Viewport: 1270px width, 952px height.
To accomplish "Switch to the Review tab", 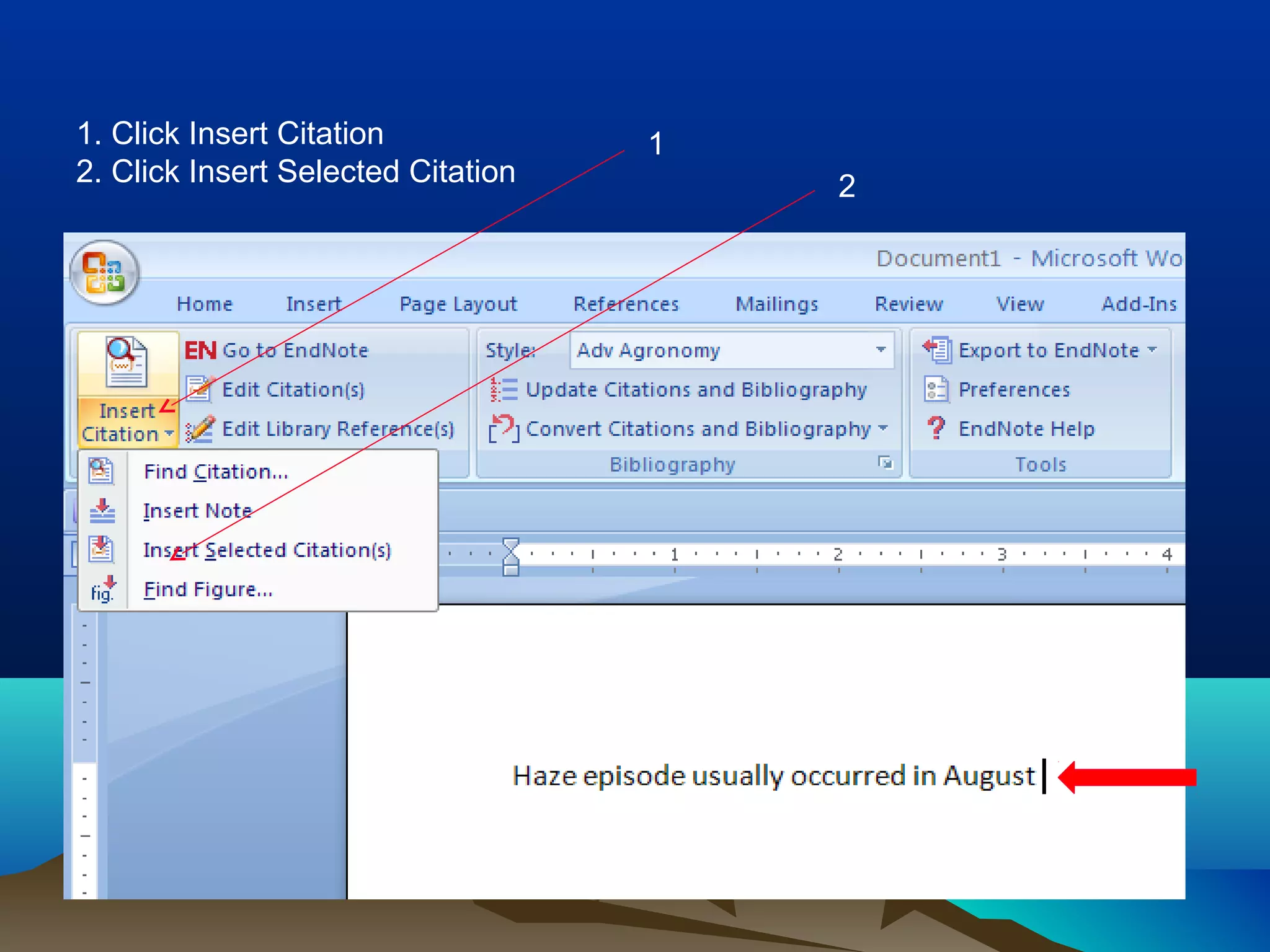I will coord(909,304).
